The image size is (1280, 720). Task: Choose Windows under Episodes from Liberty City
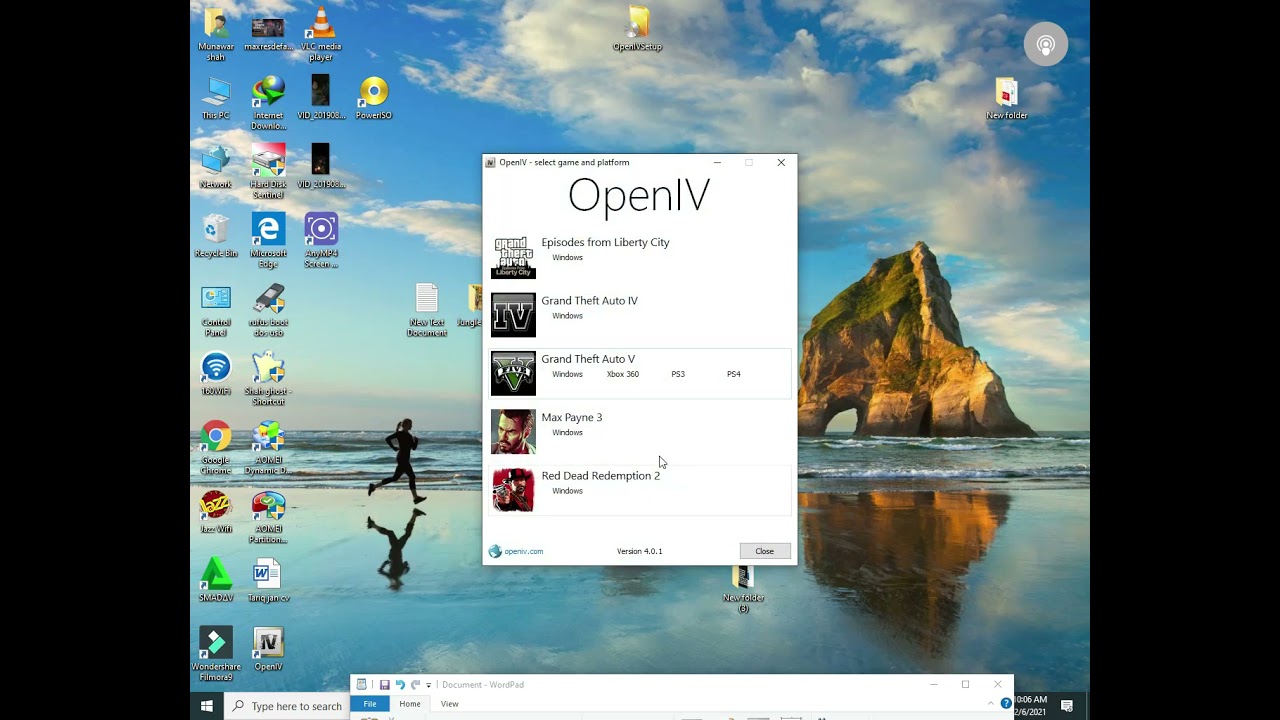[567, 258]
